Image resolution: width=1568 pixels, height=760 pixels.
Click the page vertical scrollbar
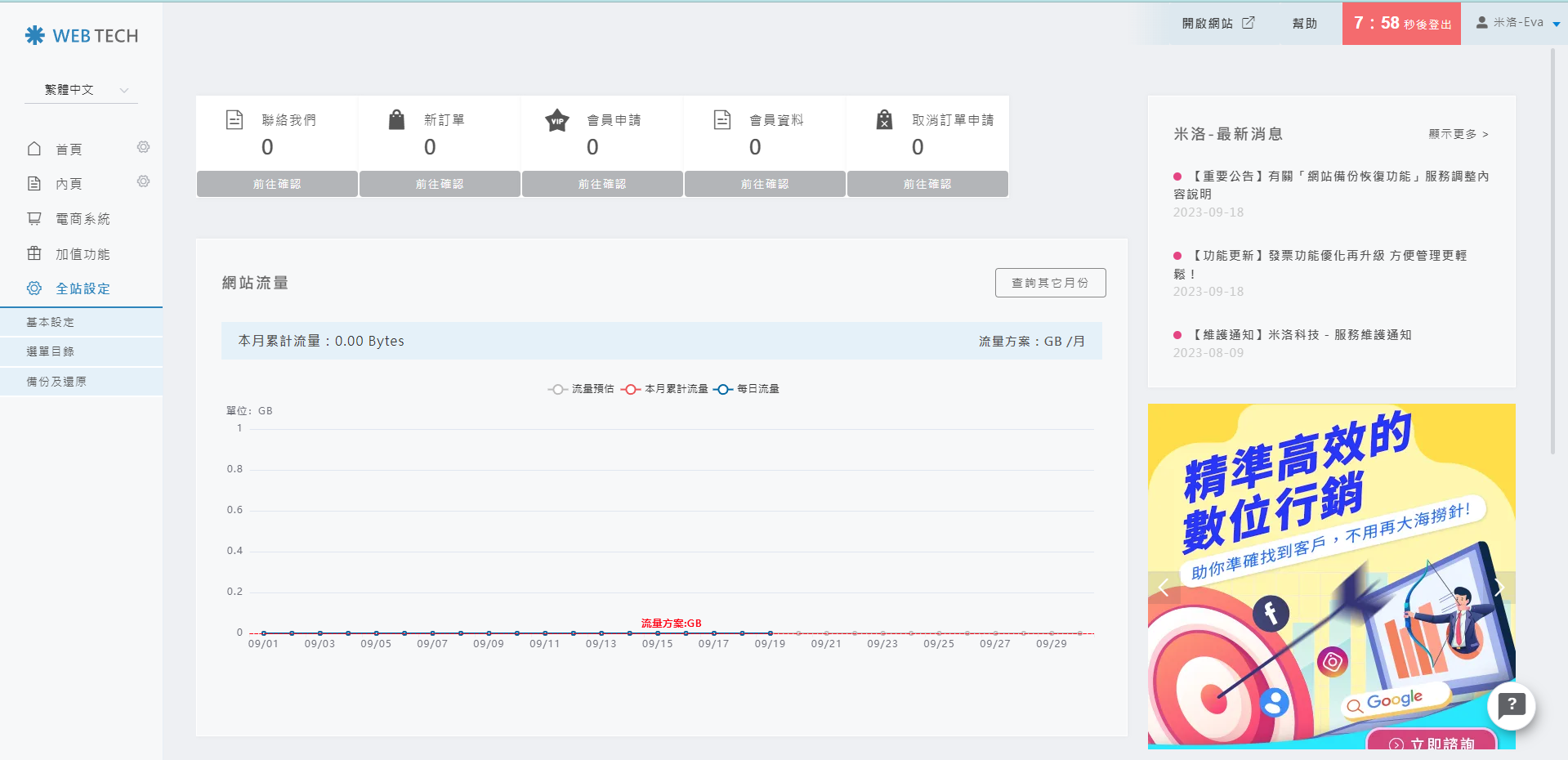[1552, 245]
